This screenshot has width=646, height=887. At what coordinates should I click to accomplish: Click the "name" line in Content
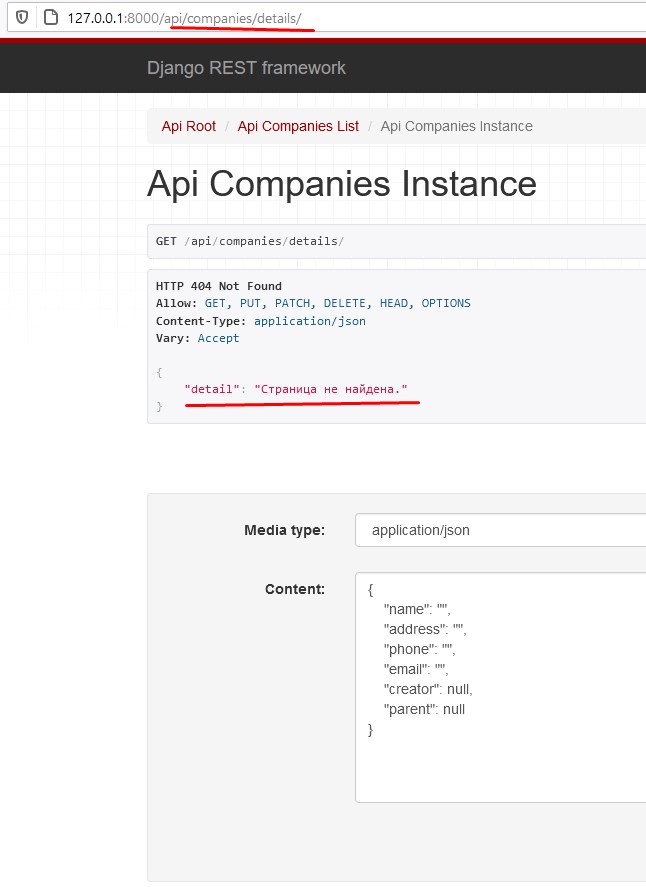417,609
